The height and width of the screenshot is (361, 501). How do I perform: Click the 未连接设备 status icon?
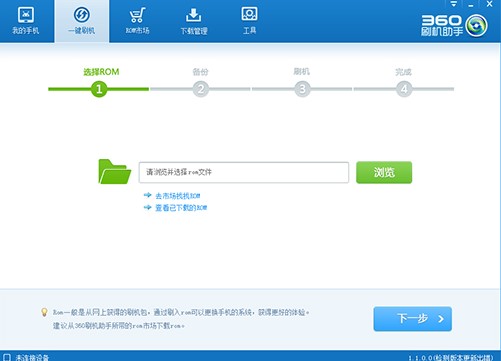pyautogui.click(x=7, y=357)
